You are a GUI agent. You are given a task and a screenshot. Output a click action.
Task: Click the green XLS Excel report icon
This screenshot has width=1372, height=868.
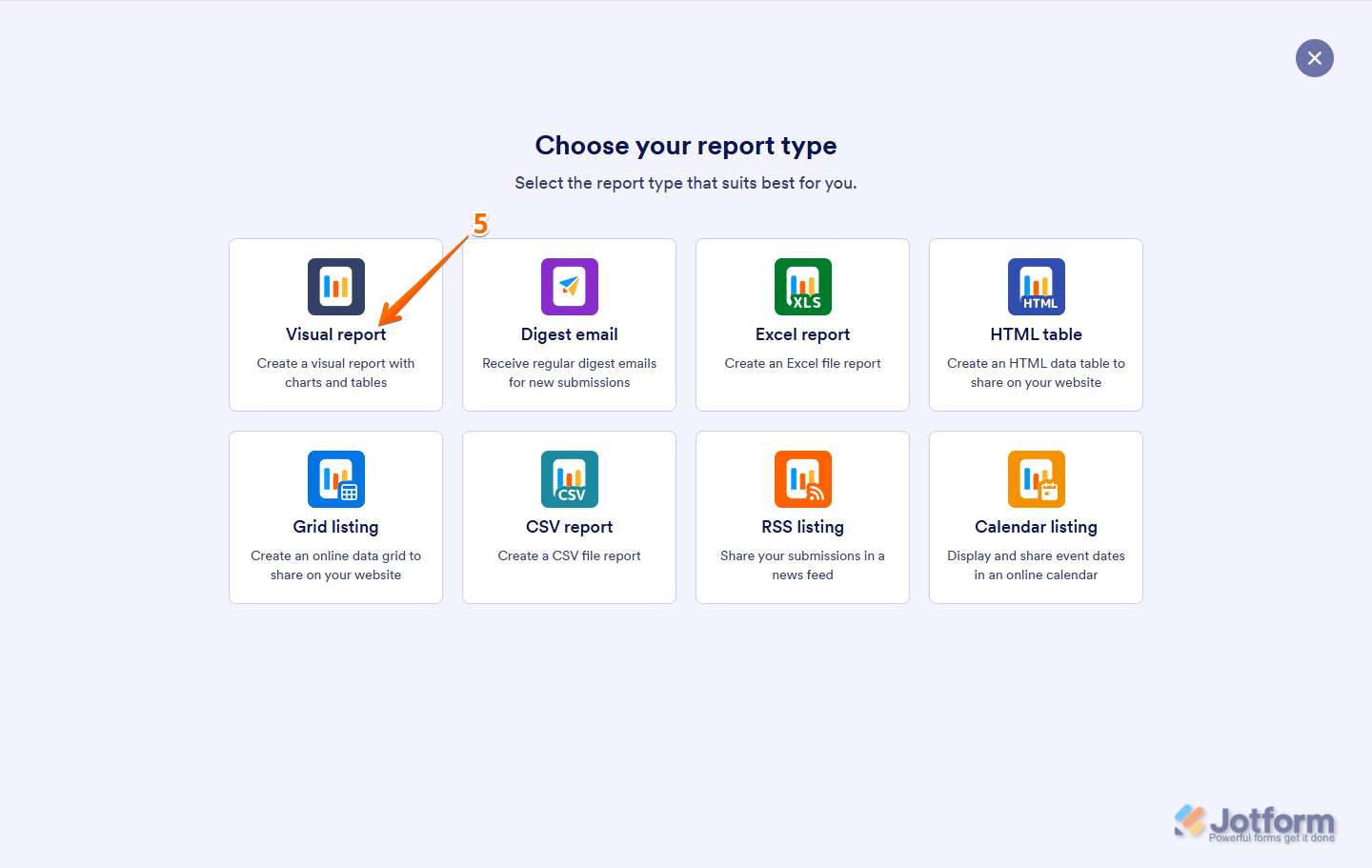pos(802,287)
